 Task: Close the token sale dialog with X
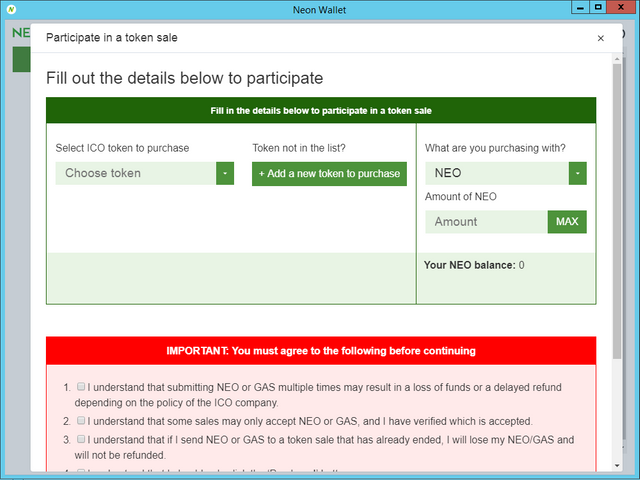(x=600, y=38)
